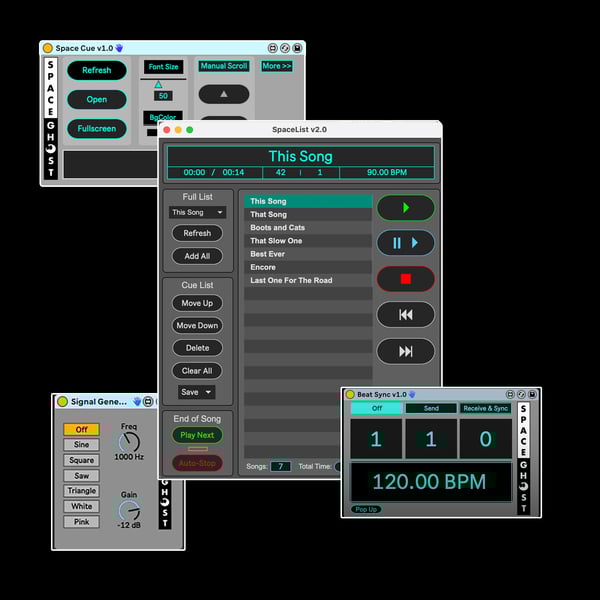Select Off in Signal Generator

[x=82, y=429]
